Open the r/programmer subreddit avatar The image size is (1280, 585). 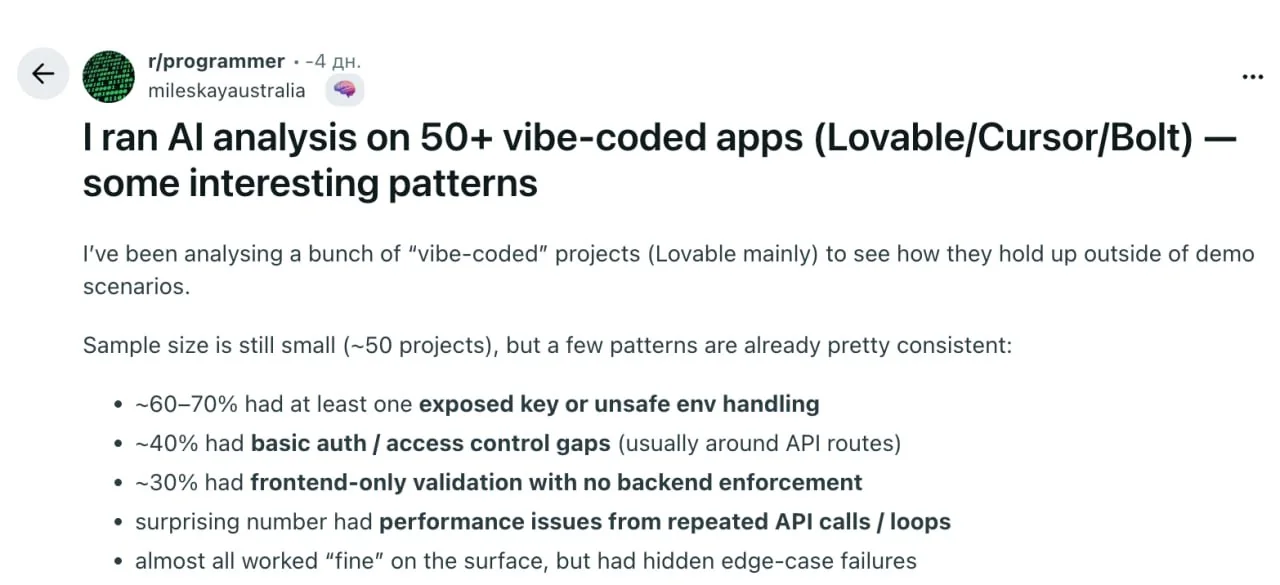108,76
